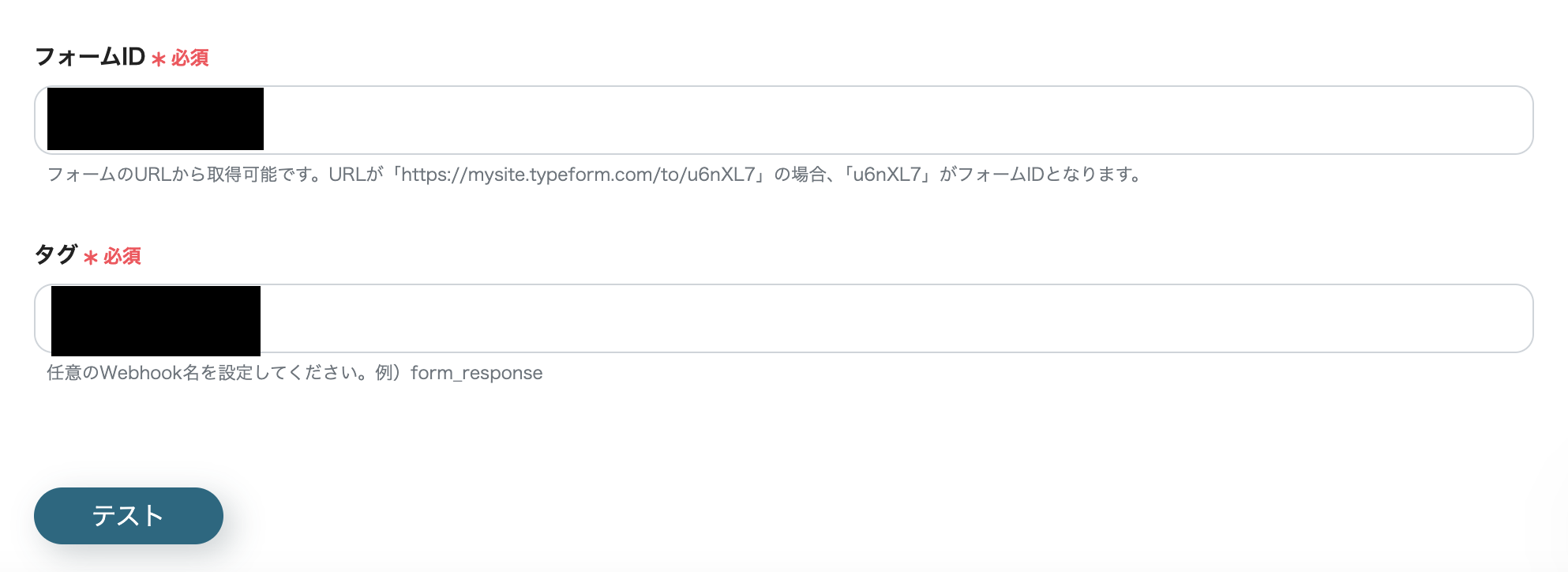
Task: Click the タグ input field
Action: 782,321
